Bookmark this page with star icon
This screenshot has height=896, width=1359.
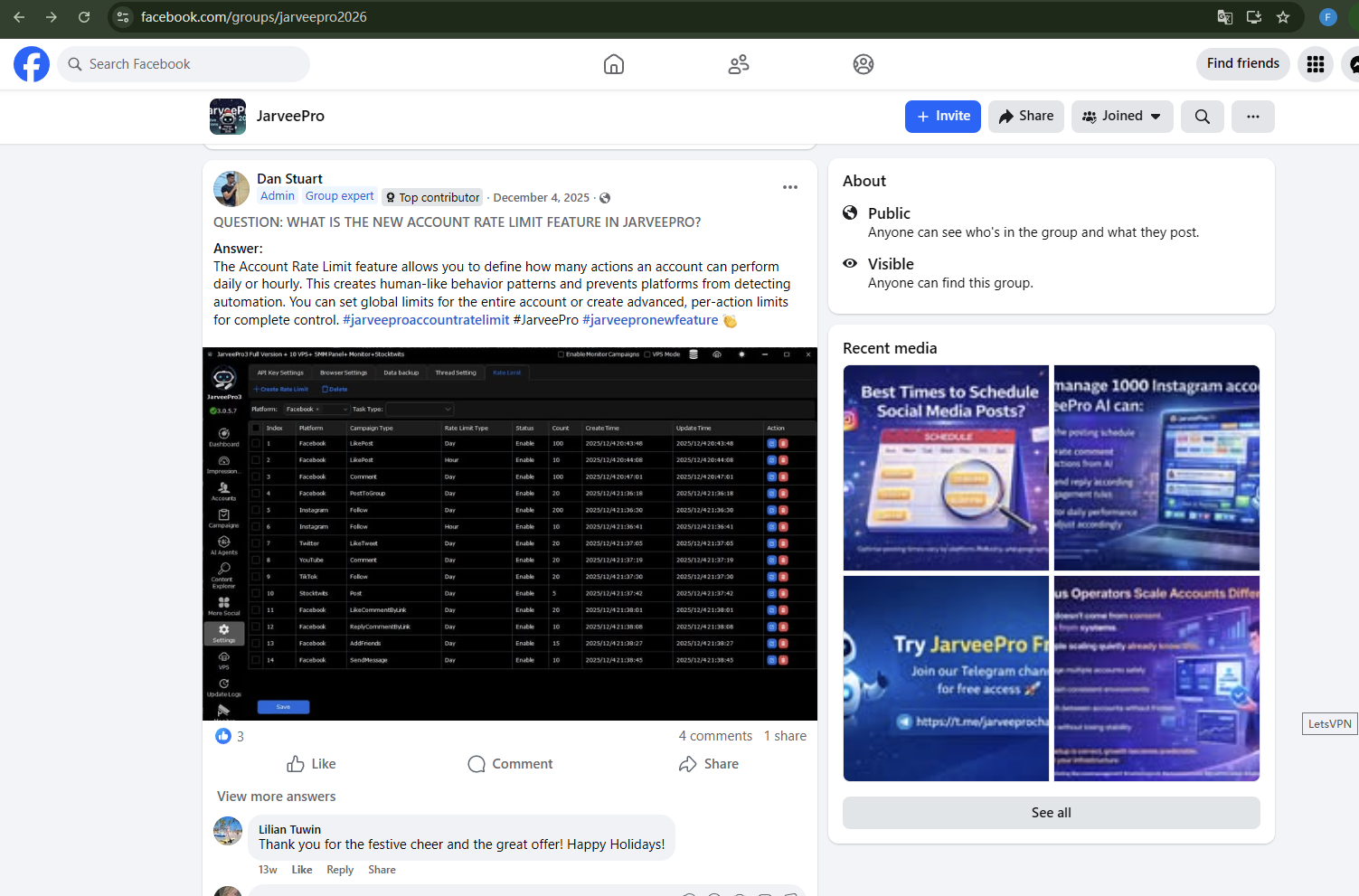point(1283,17)
